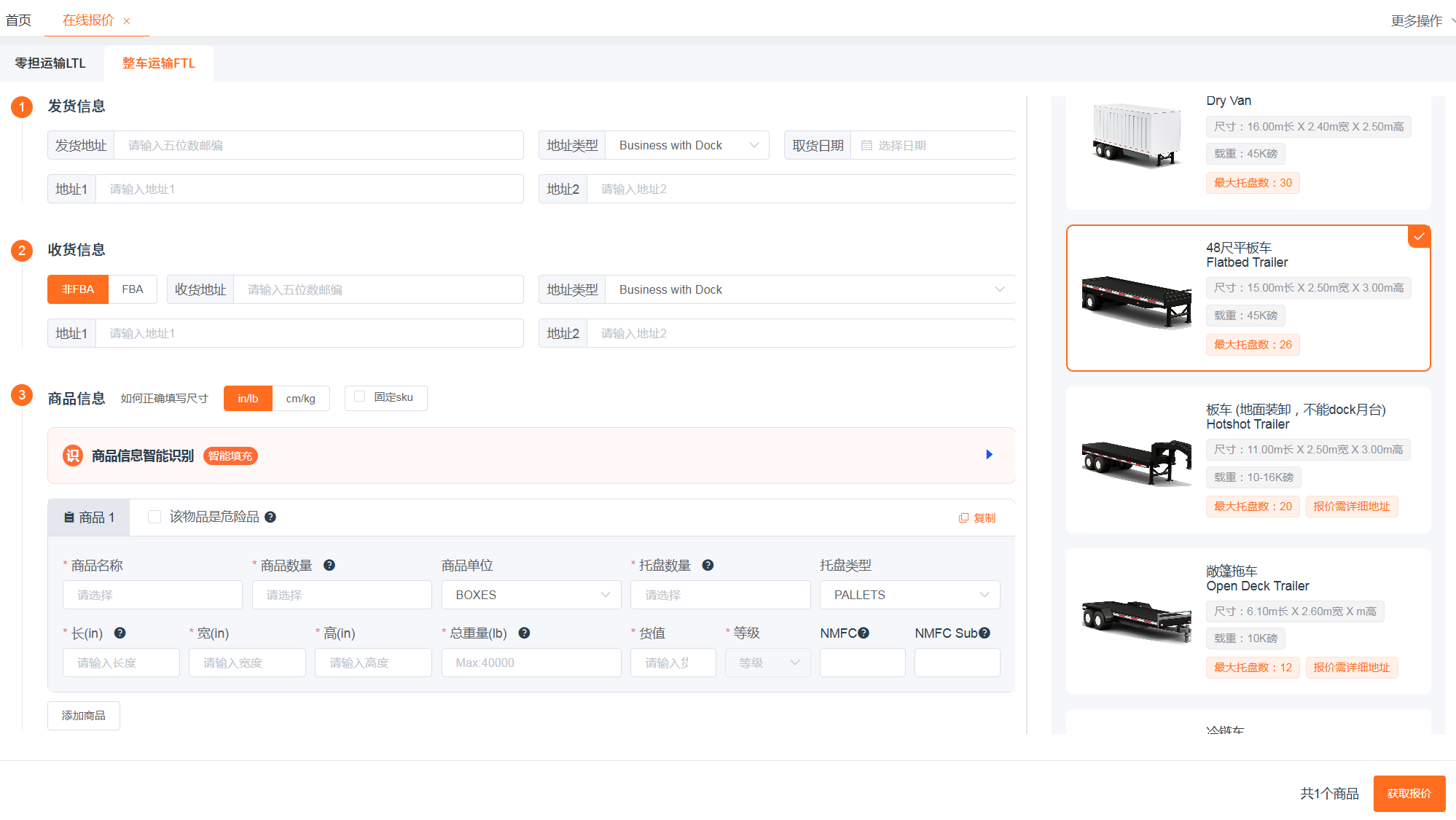Enable the 固定sku checkbox
The width and height of the screenshot is (1456, 820).
[359, 397]
